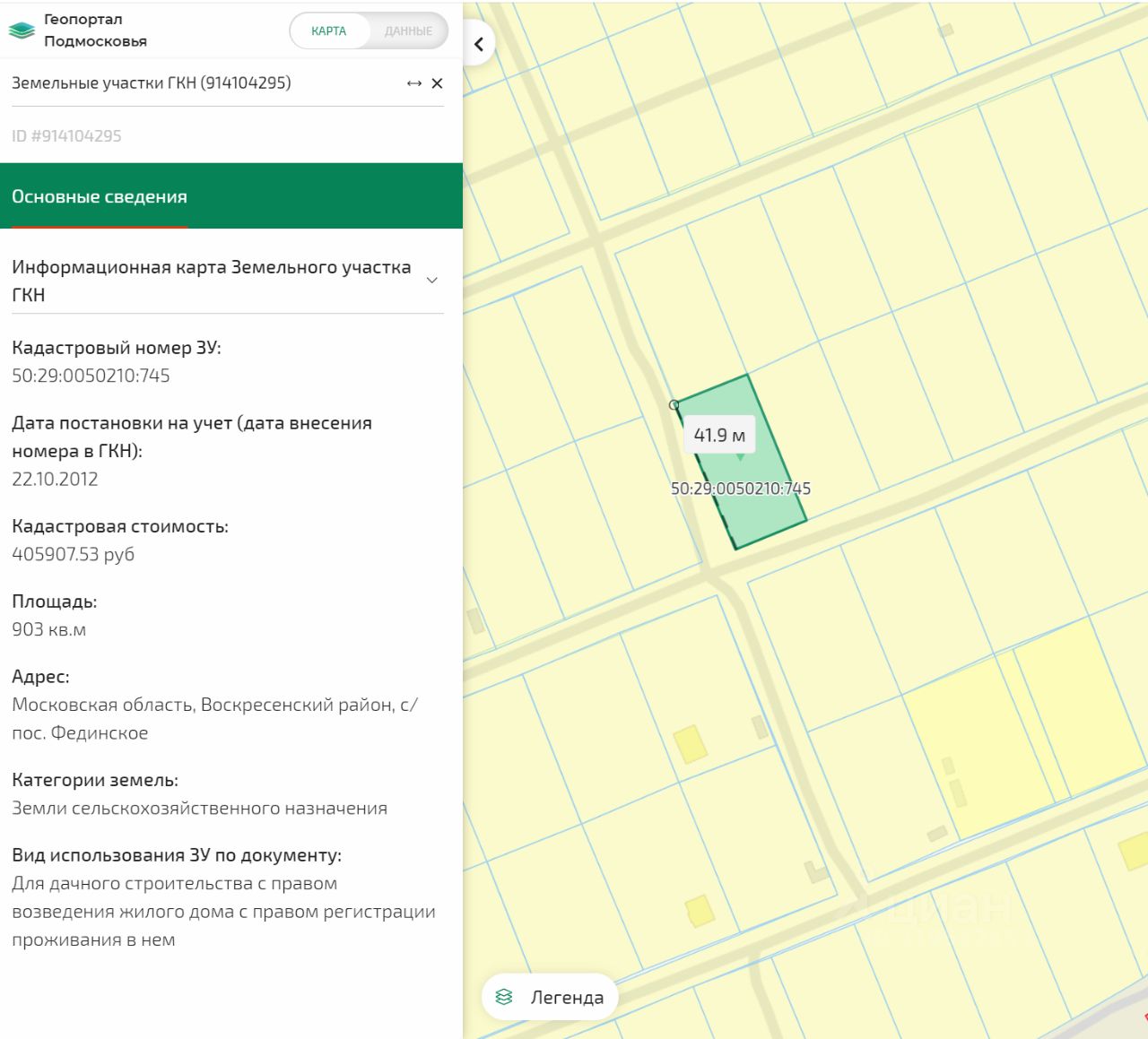Viewport: 1148px width, 1039px height.
Task: Click the measurement point circle on the map
Action: (x=674, y=405)
